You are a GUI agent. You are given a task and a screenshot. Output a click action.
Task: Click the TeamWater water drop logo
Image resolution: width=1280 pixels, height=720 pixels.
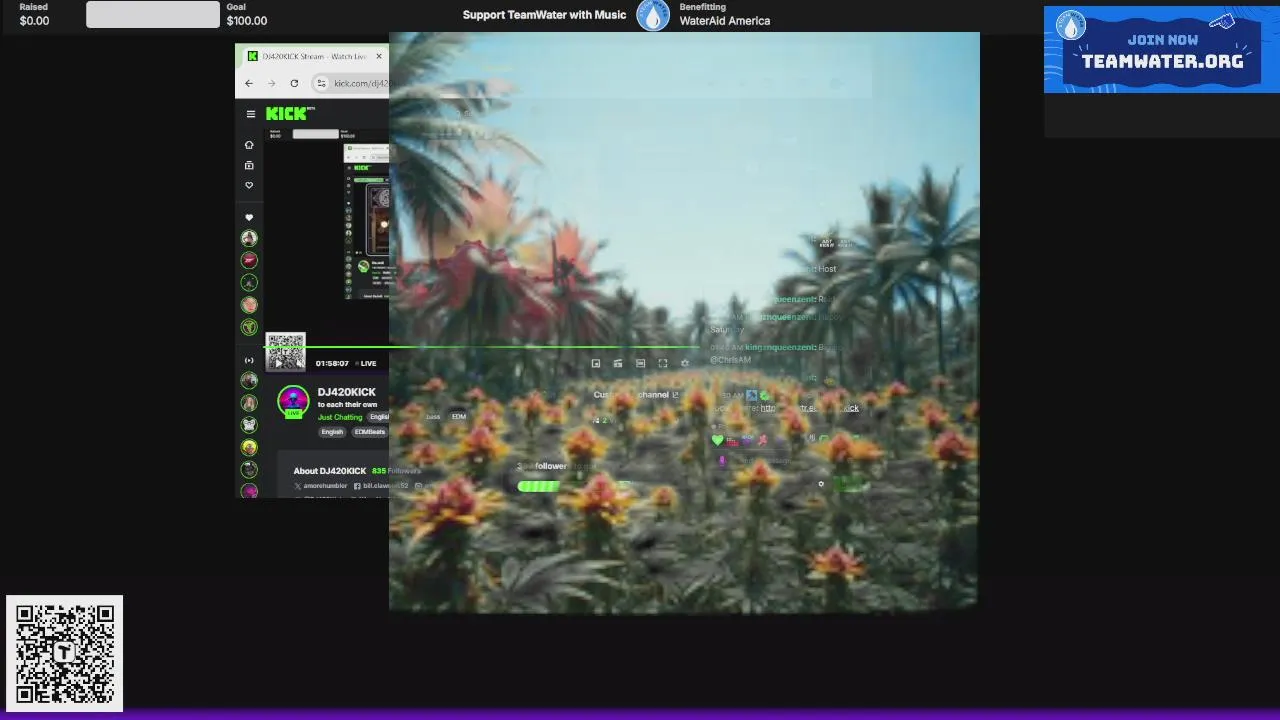[653, 15]
